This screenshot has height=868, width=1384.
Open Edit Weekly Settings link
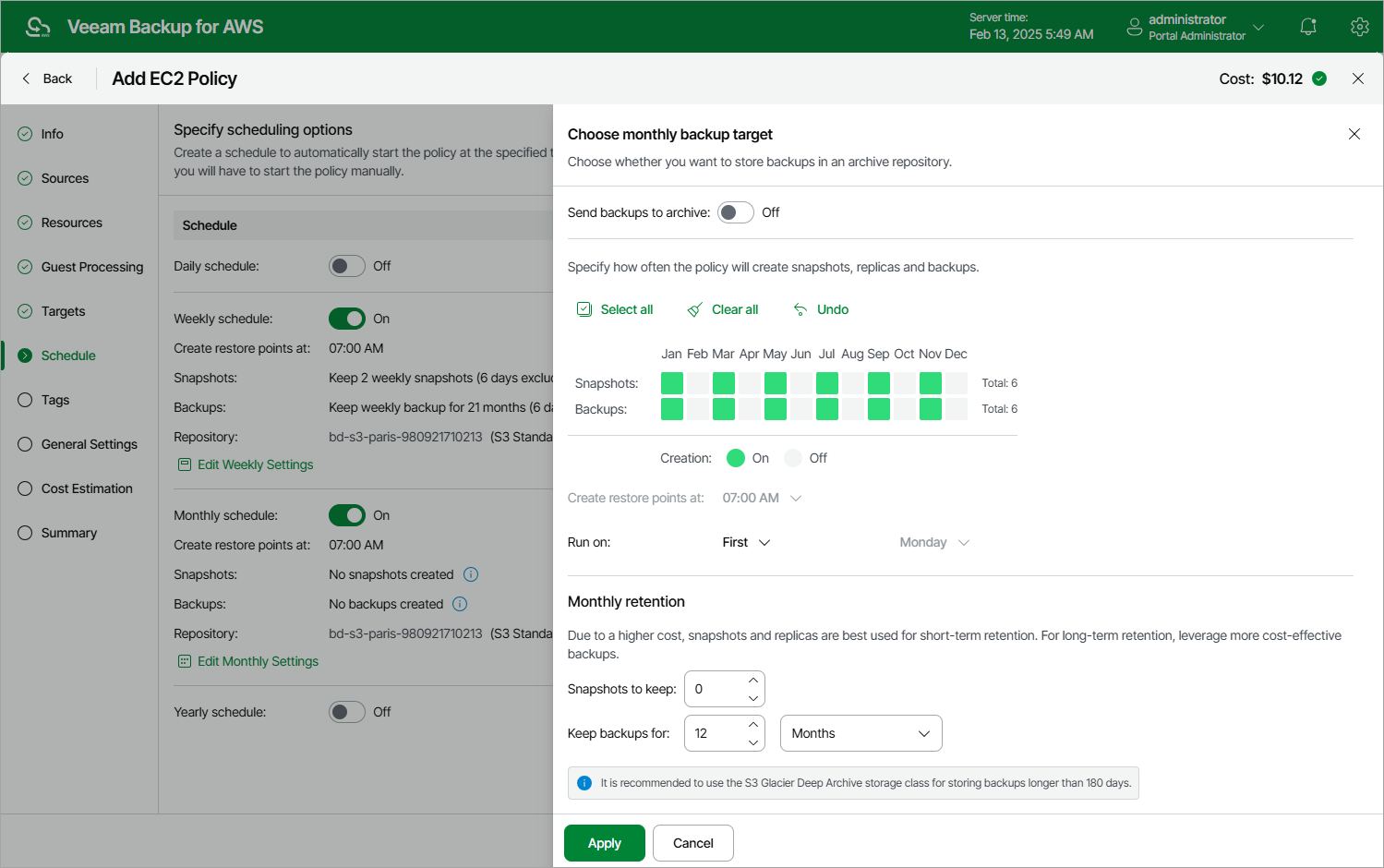click(x=255, y=464)
